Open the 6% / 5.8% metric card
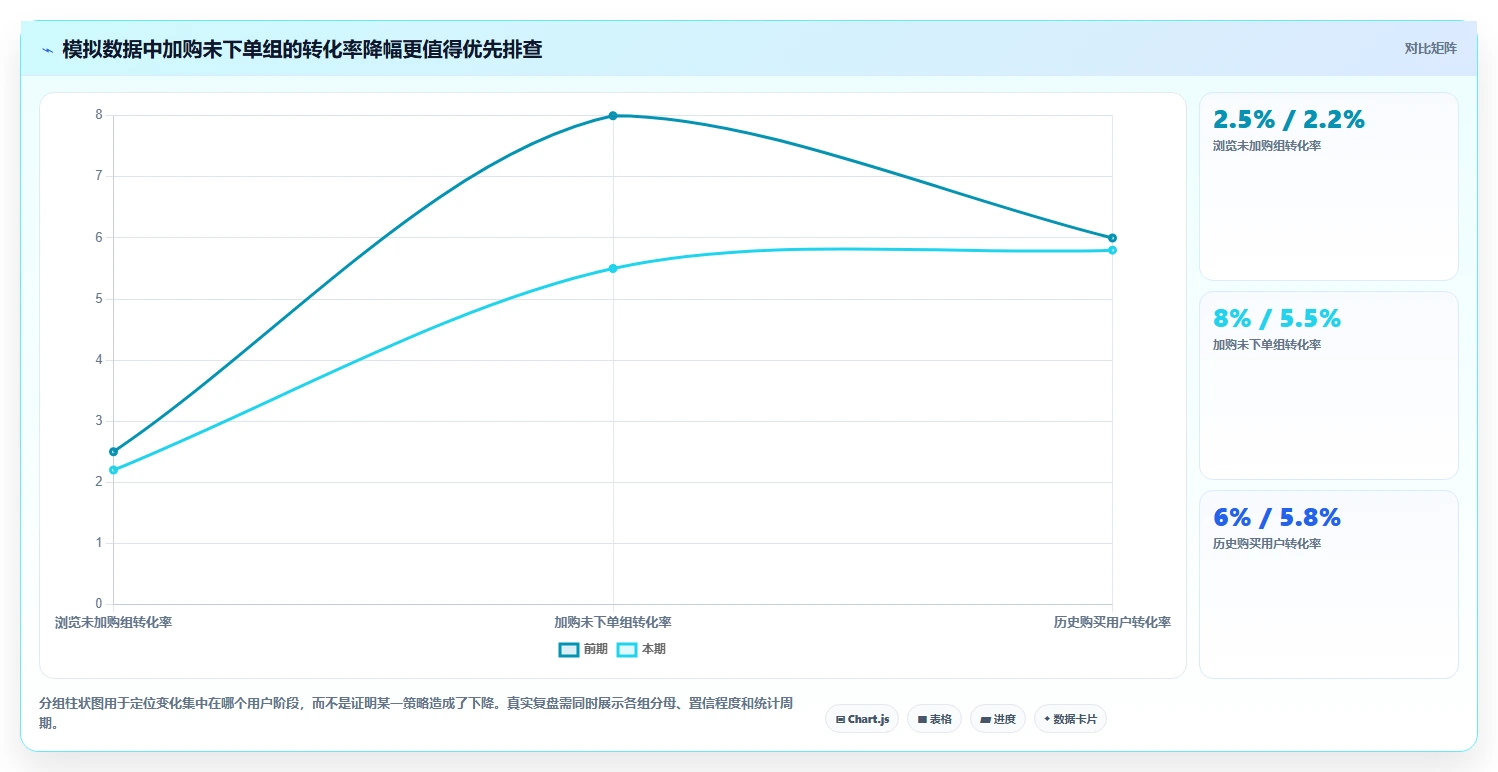 1328,584
